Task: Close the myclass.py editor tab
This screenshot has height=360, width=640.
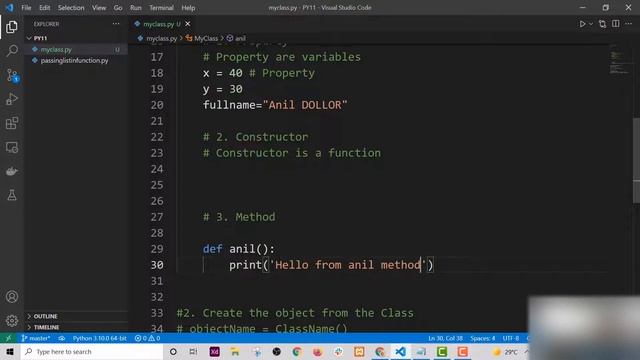Action: 188,24
